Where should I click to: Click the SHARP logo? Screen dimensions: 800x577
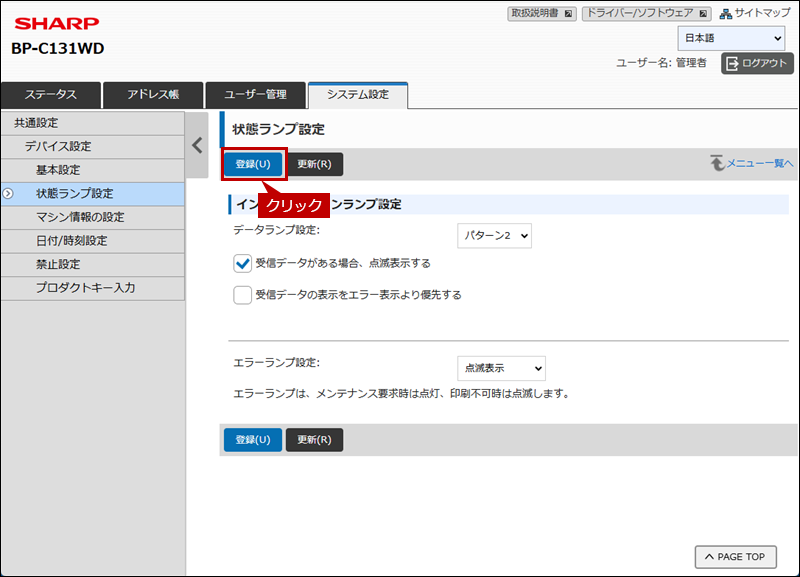56,23
